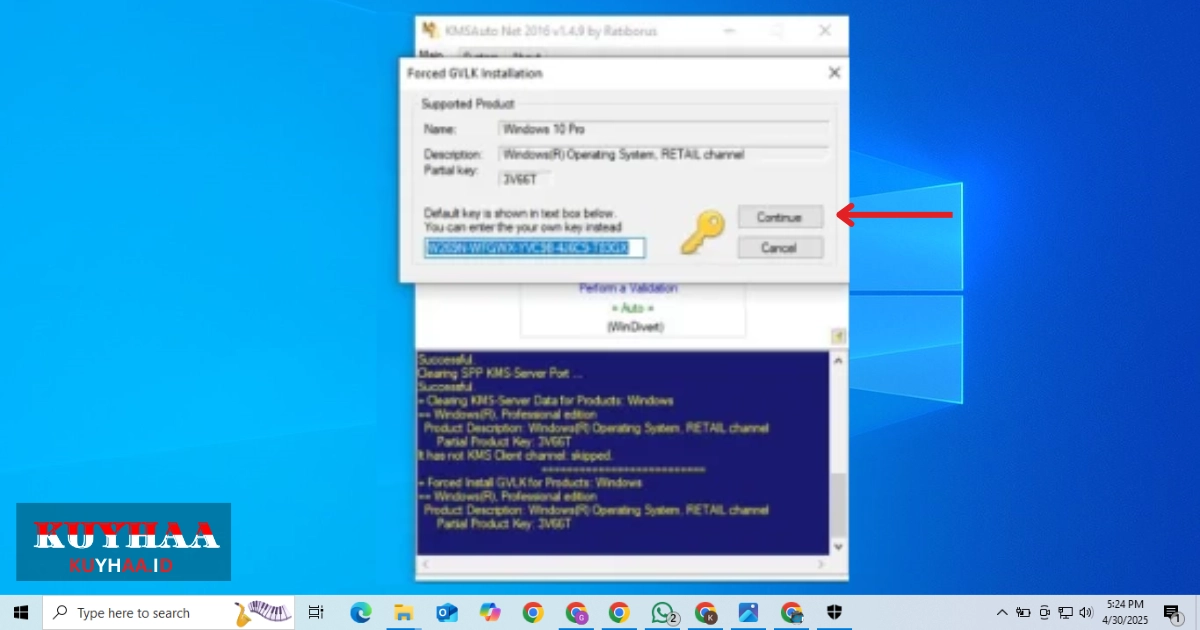This screenshot has height=630, width=1200.
Task: Open File Explorer from the taskbar
Action: 404,612
